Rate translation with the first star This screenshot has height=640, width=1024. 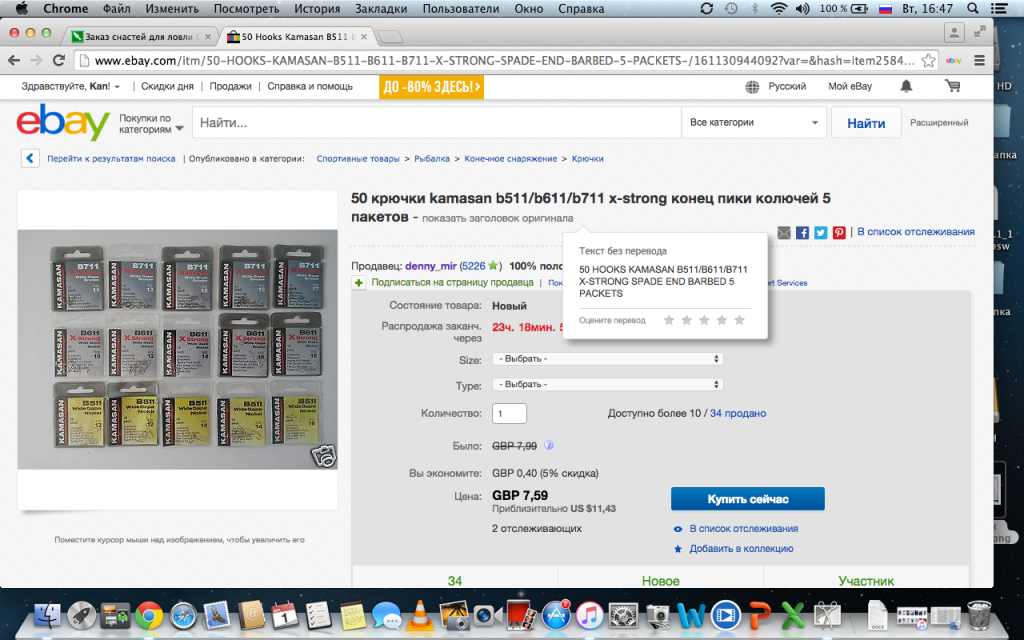[x=669, y=320]
